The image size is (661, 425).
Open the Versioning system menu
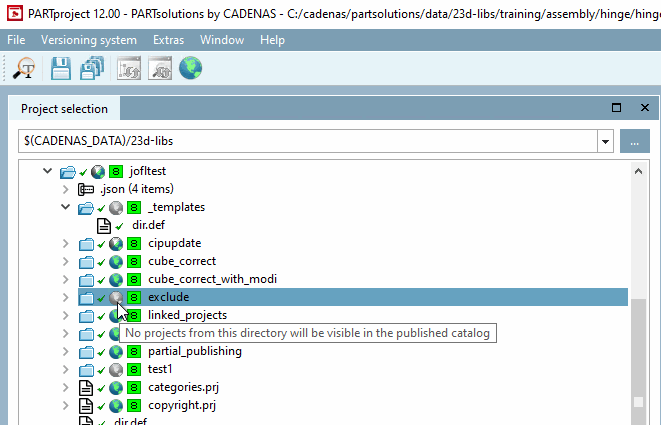click(89, 40)
